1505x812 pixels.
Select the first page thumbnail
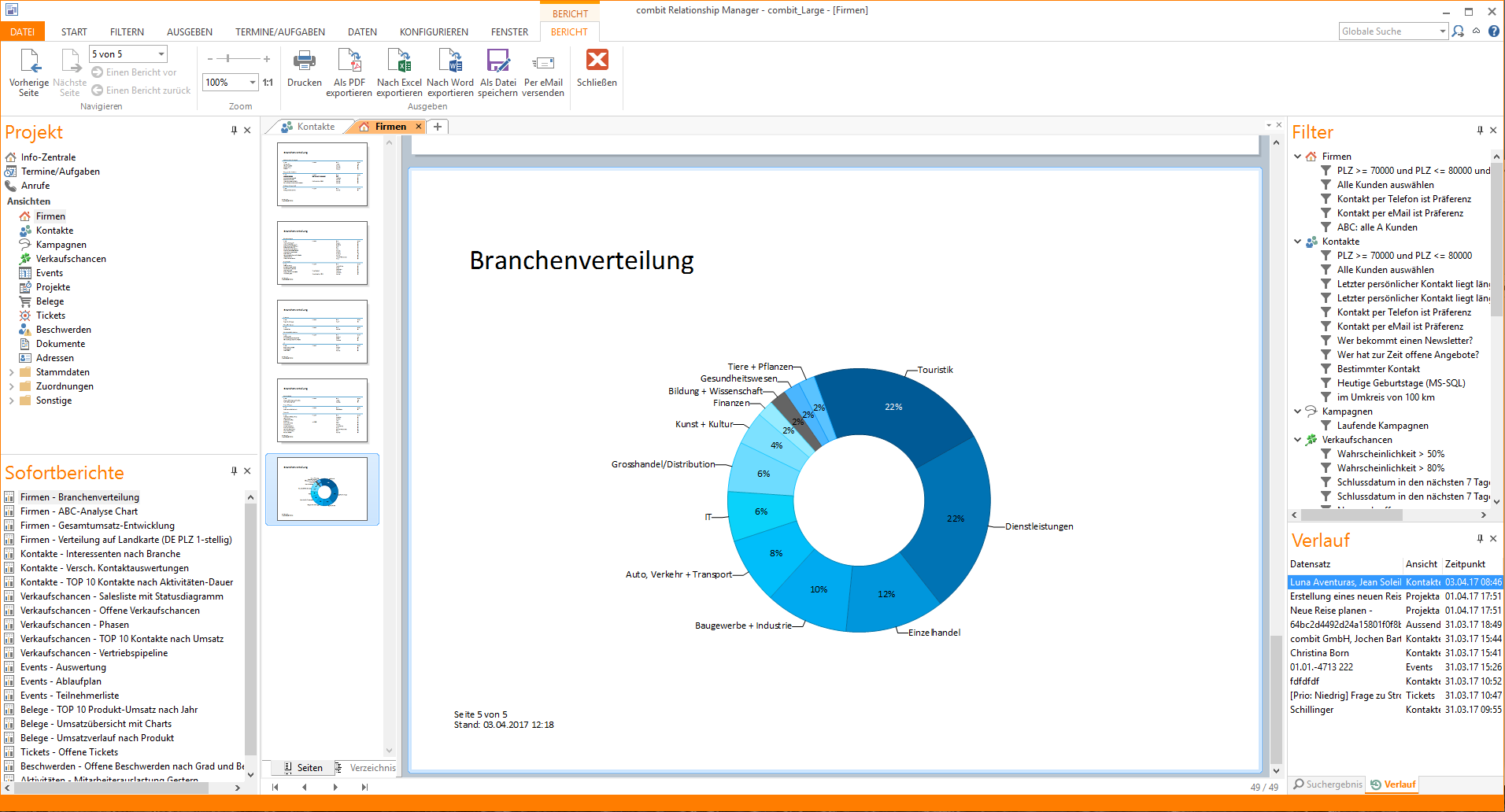point(322,174)
